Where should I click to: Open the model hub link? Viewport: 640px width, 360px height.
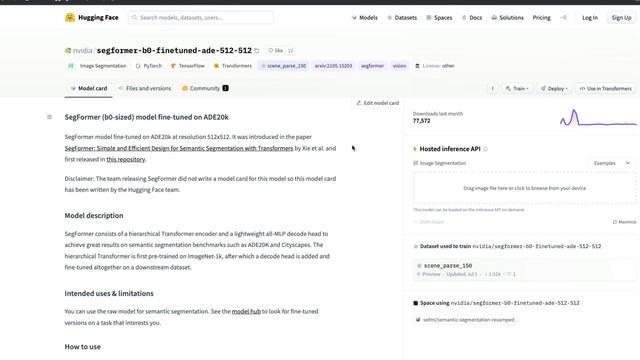246,311
